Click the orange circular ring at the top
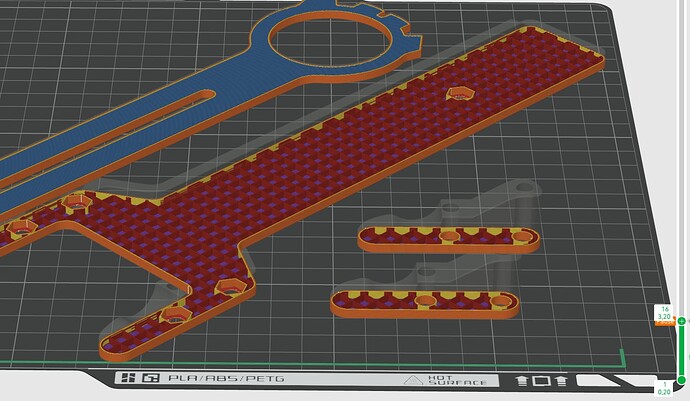The image size is (690, 401). click(330, 11)
